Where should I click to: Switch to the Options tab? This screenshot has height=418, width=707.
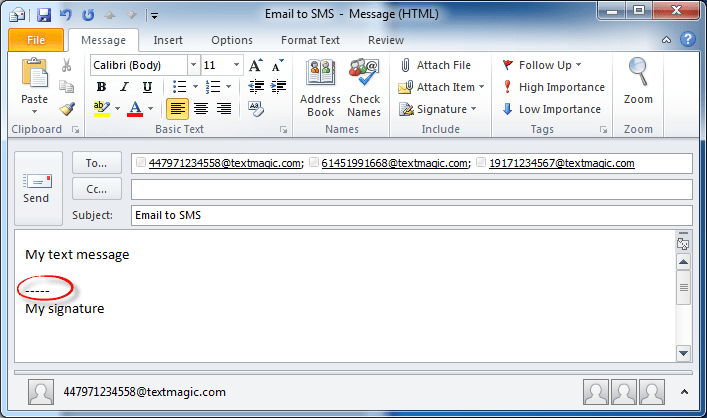(232, 40)
